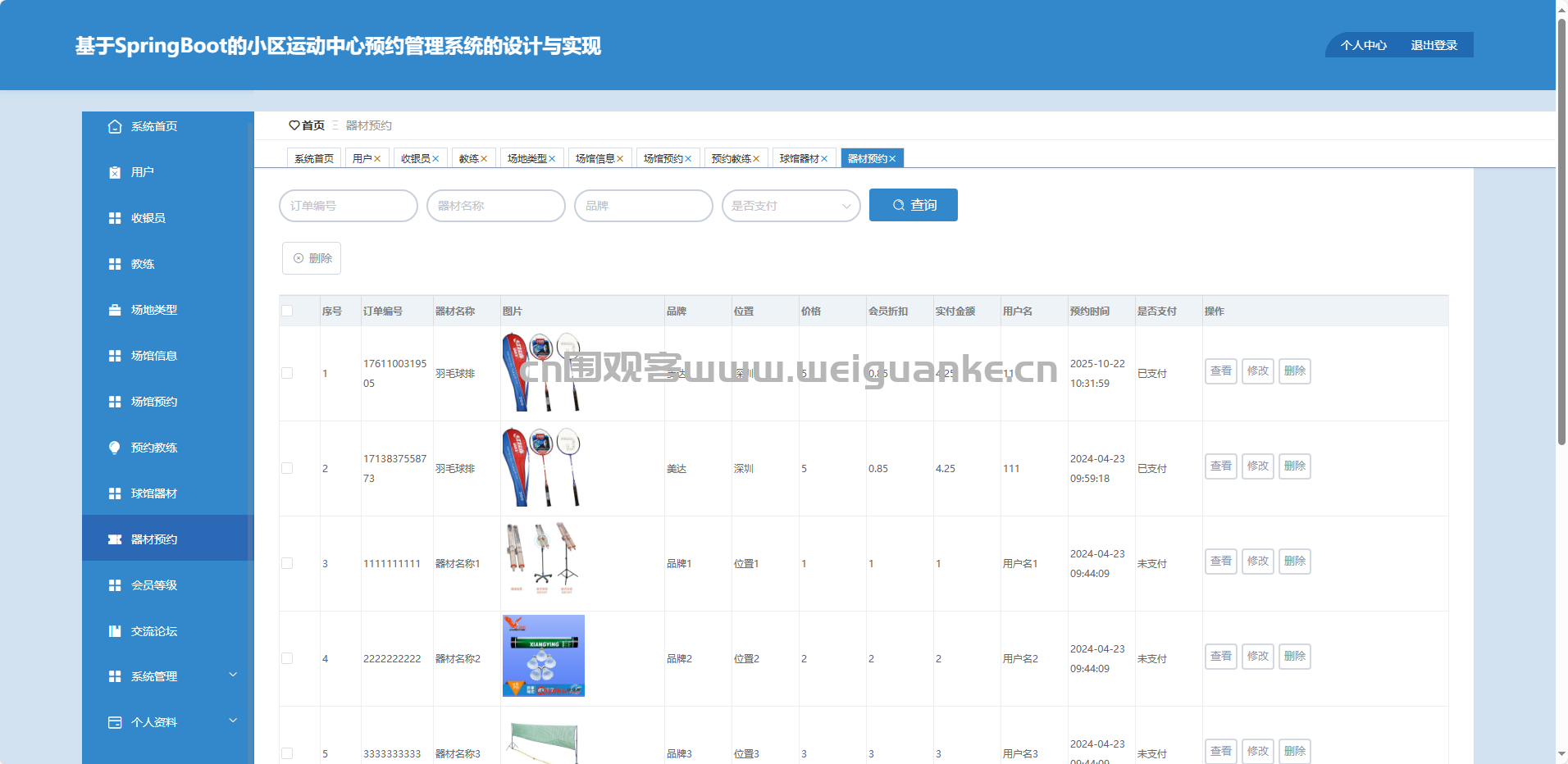1568x764 pixels.
Task: Click the 收银员 grid icon in sidebar
Action: point(115,218)
